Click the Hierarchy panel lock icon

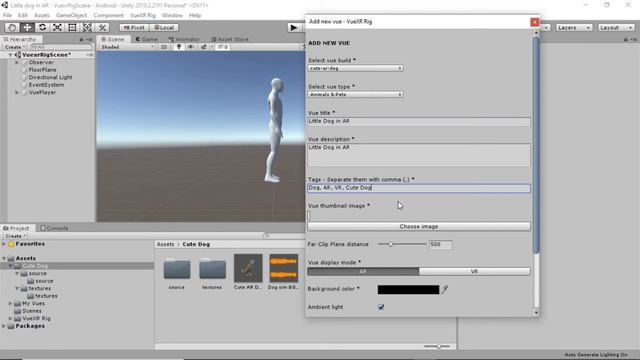tap(81, 39)
